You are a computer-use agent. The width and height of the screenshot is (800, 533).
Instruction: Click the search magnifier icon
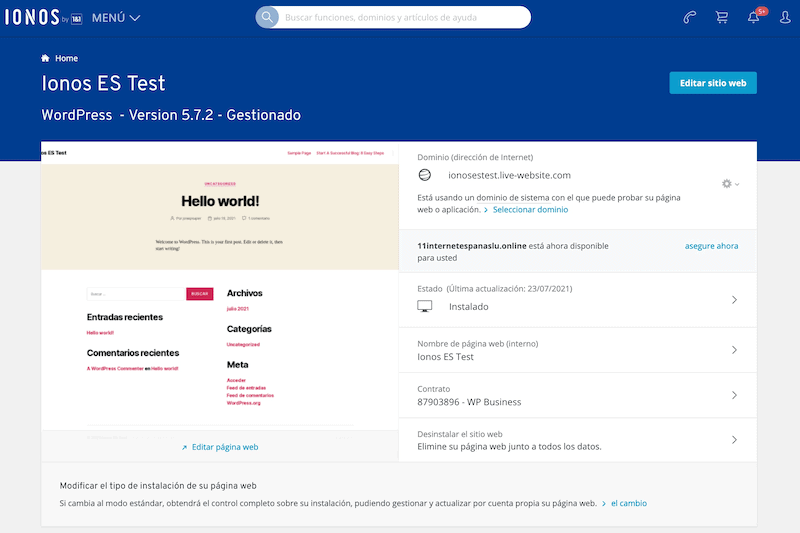[x=267, y=17]
